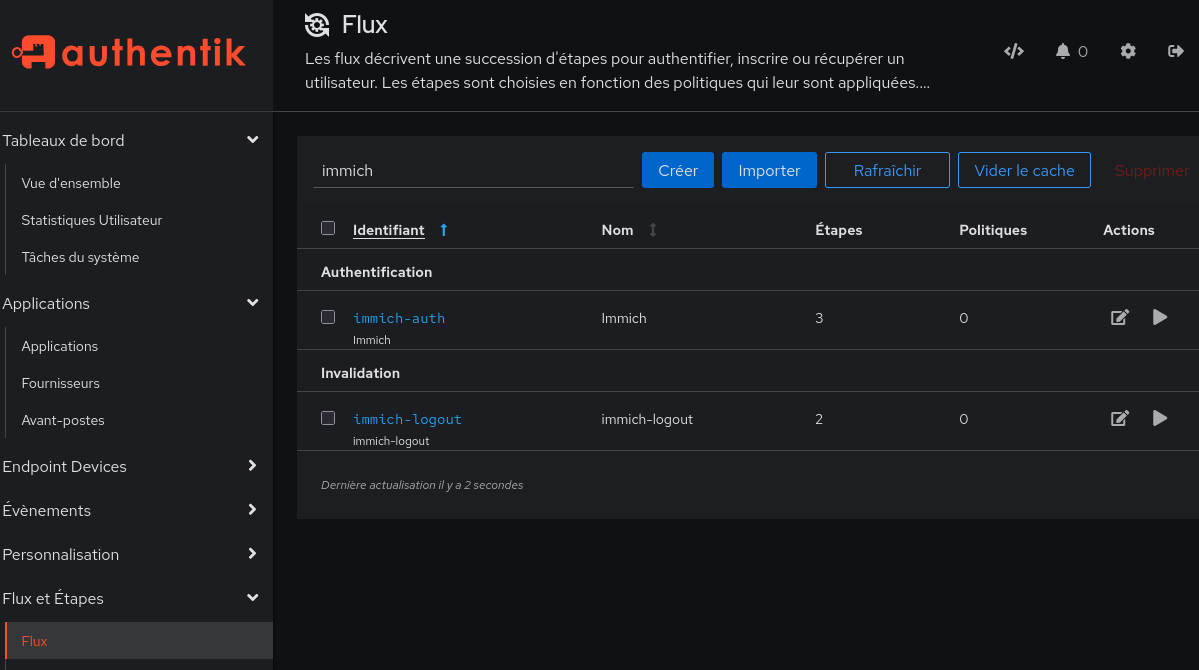The height and width of the screenshot is (670, 1199).
Task: Expand the Personnalisation section
Action: coord(252,554)
